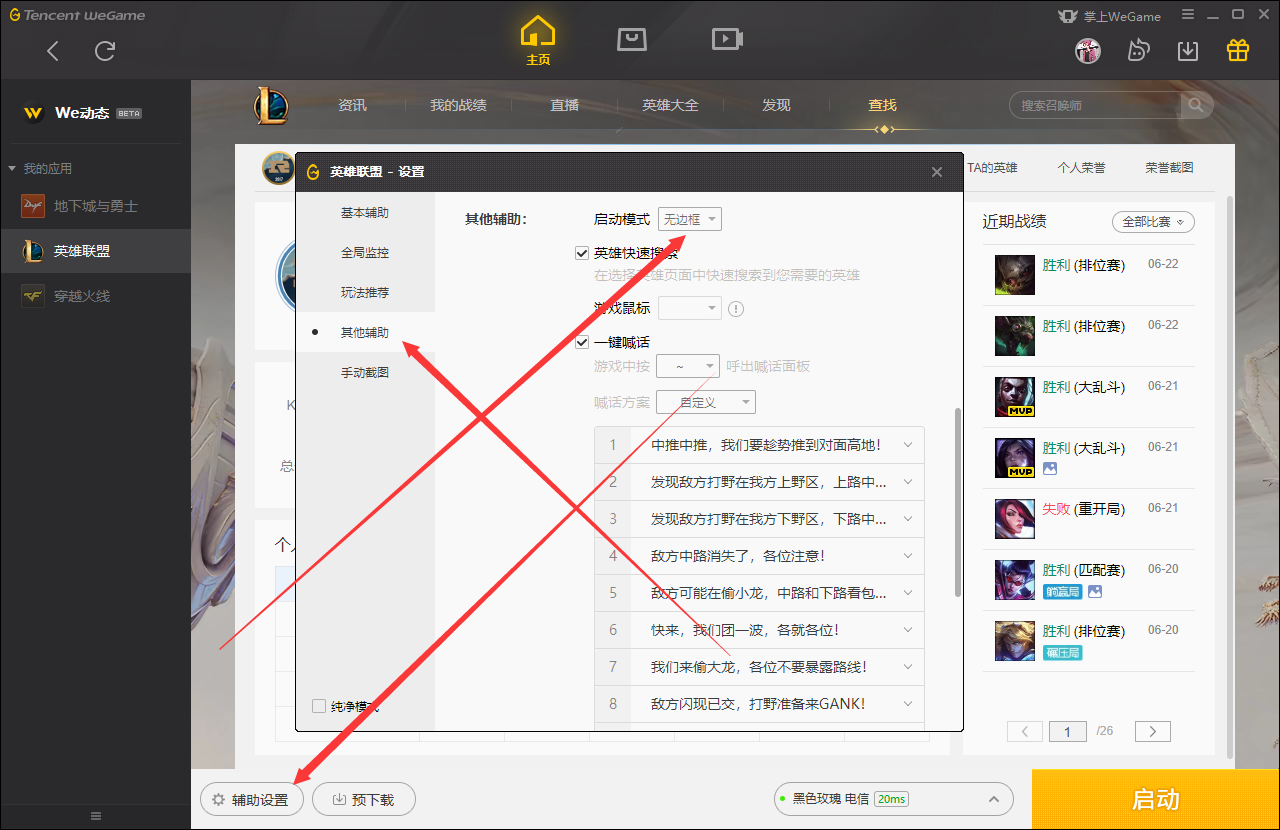The width and height of the screenshot is (1280, 830).
Task: Open the ~ hotkey dropdown
Action: pos(688,367)
